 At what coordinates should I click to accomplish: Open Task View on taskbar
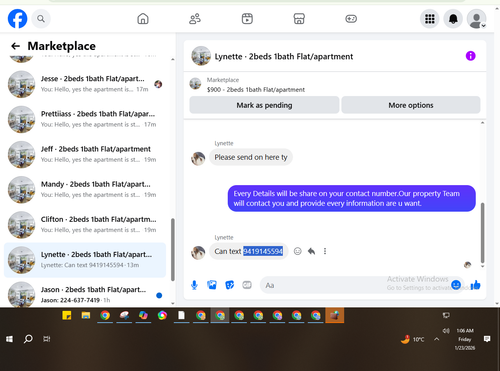point(47,339)
